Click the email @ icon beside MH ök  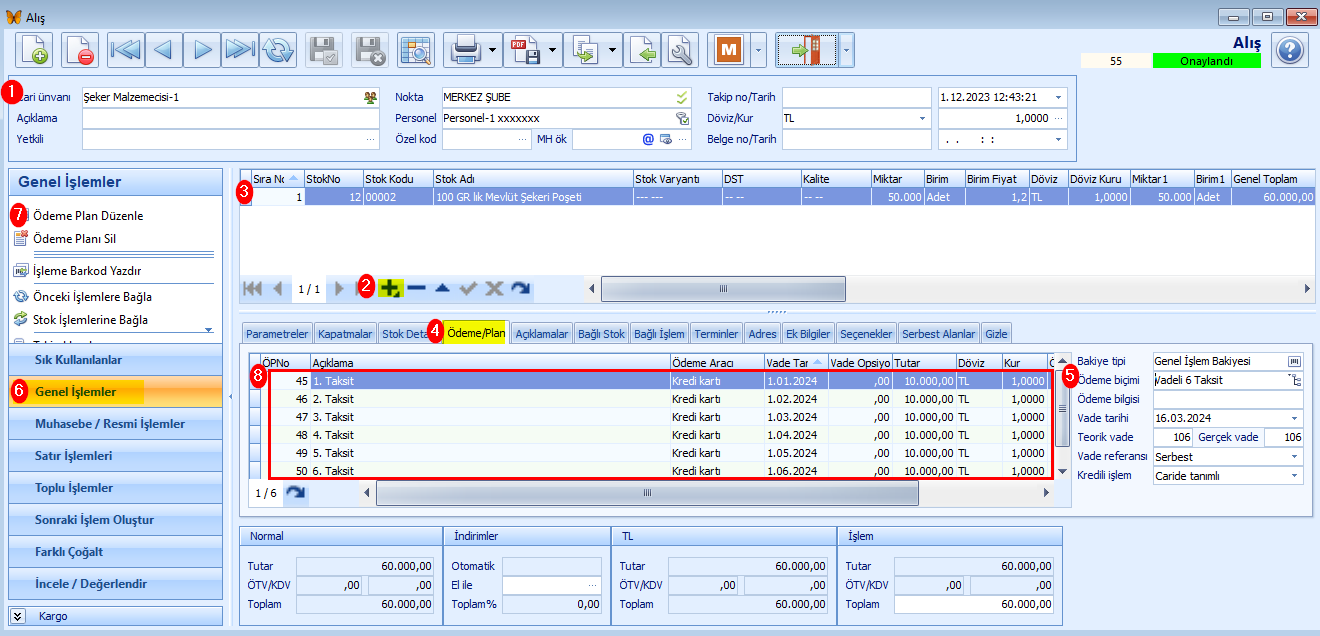point(648,139)
